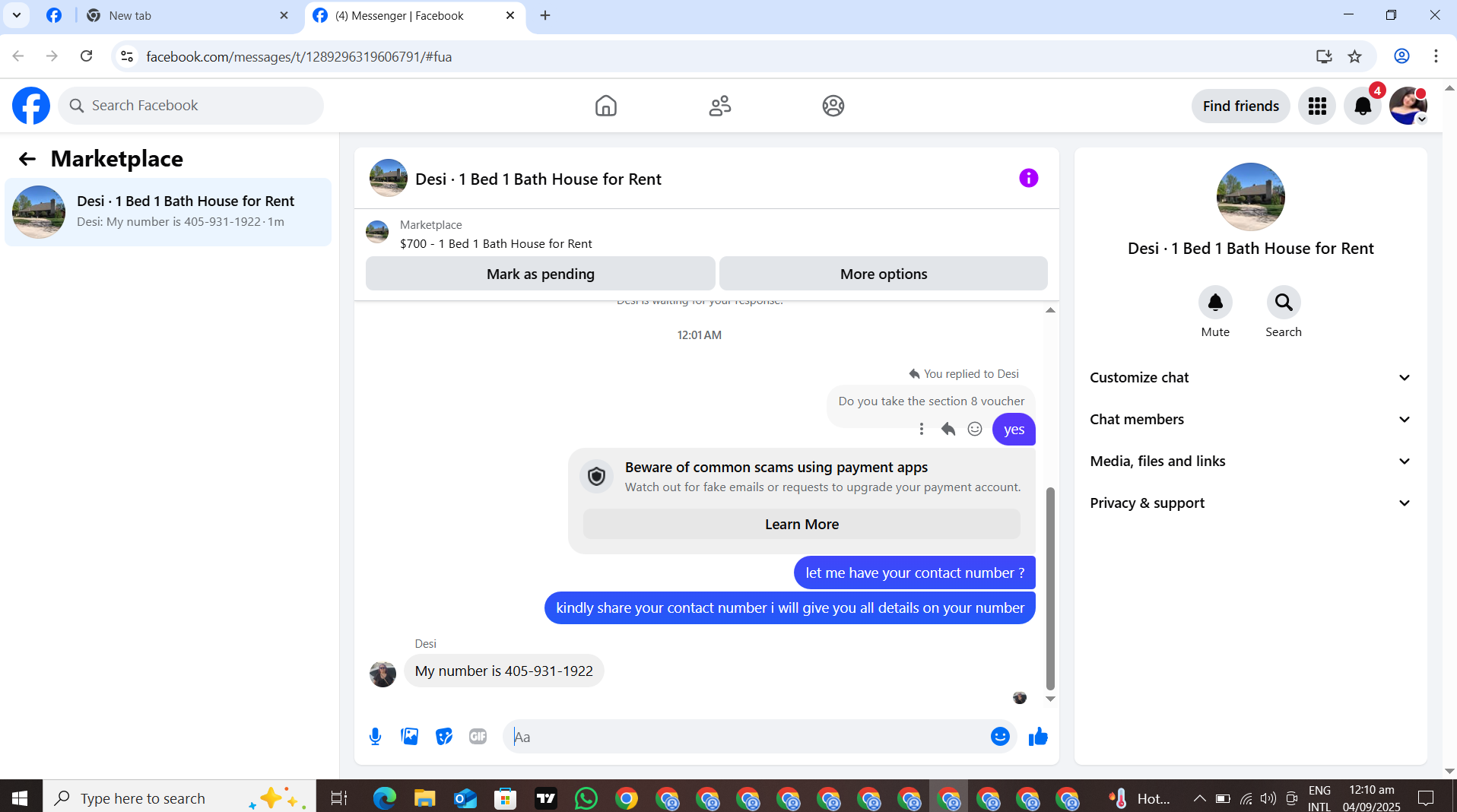Image resolution: width=1457 pixels, height=812 pixels.
Task: Install app icon in address bar
Action: [x=1324, y=56]
